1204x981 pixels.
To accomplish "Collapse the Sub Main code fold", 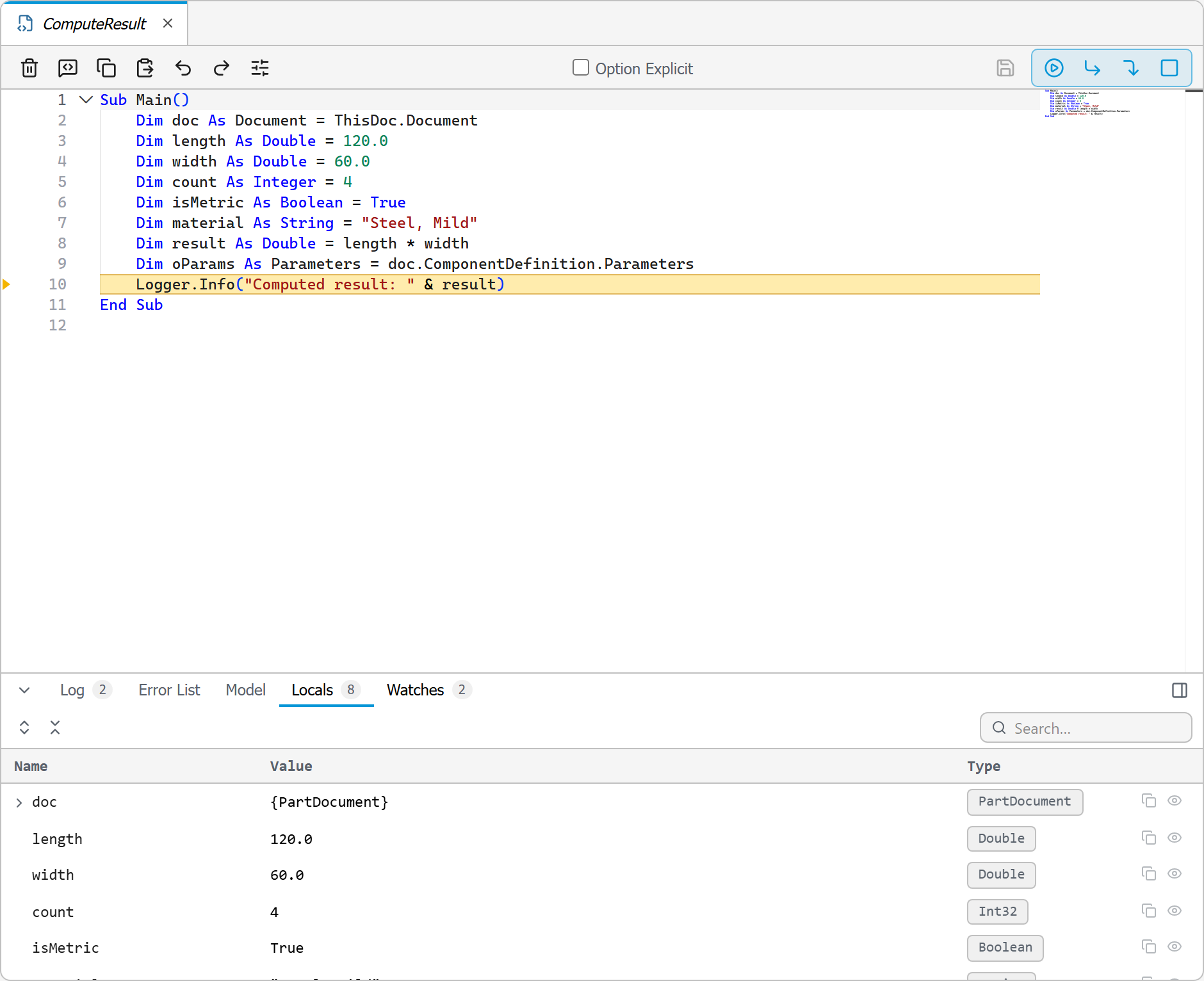I will pos(86,100).
